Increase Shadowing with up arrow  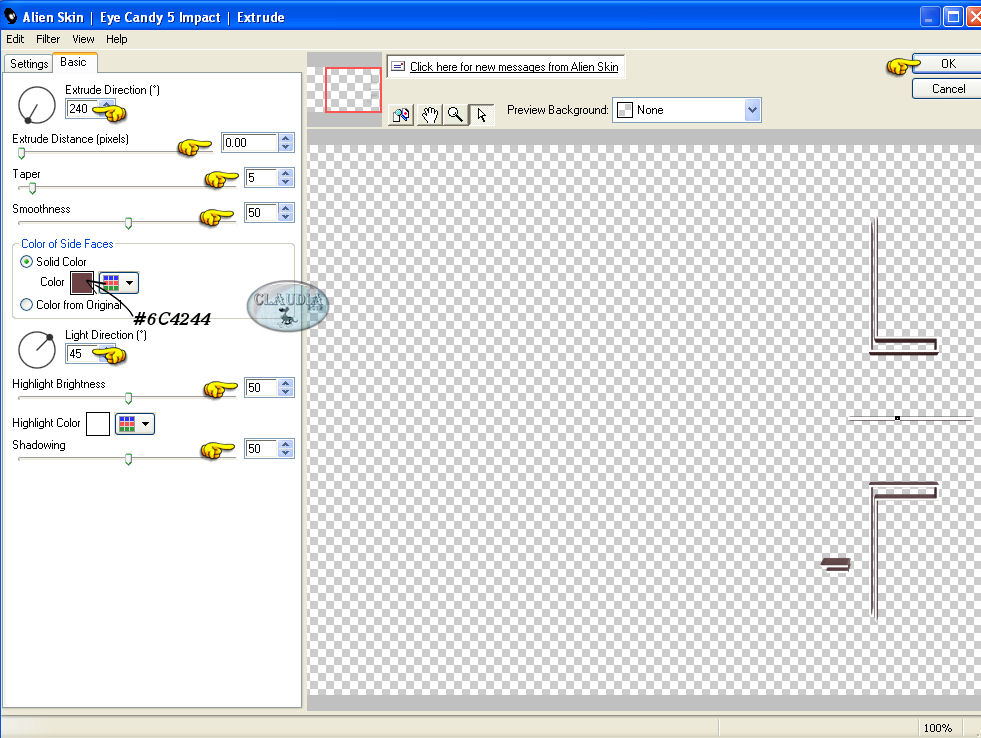pos(286,444)
